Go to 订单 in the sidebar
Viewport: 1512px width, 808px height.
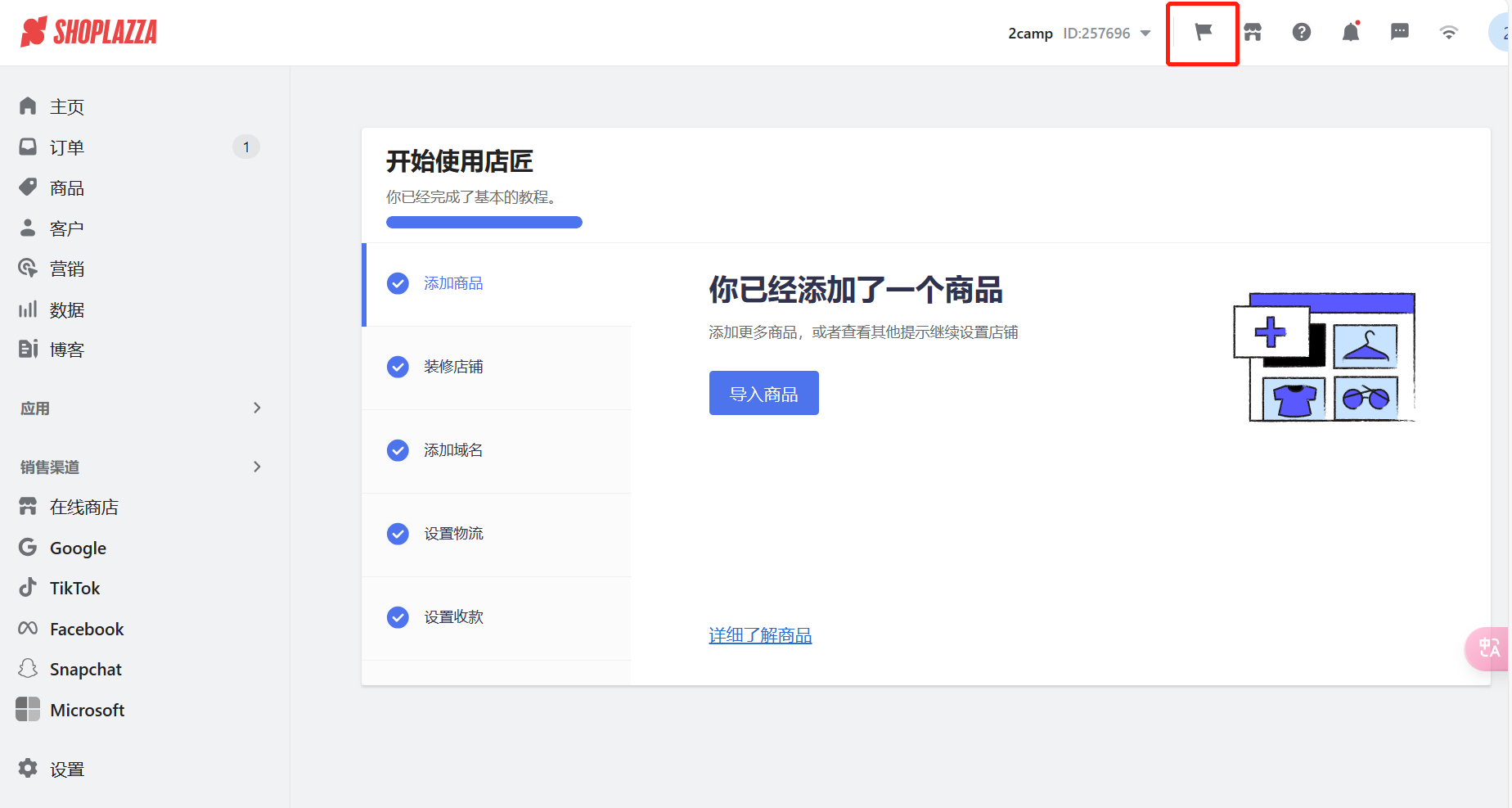(x=67, y=147)
